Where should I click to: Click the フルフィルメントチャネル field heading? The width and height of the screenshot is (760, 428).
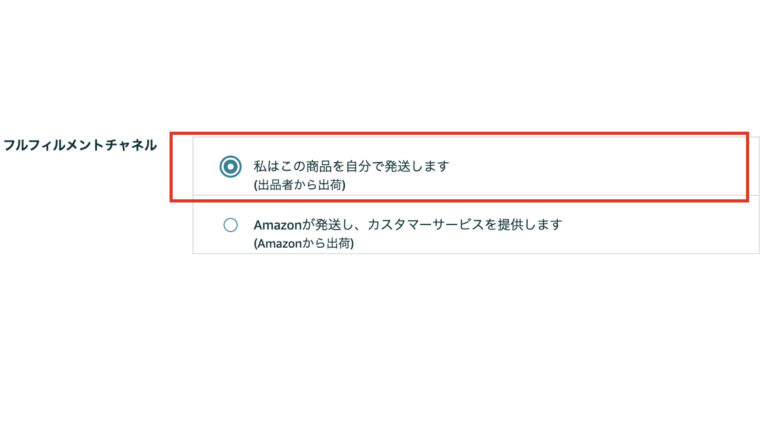80,145
